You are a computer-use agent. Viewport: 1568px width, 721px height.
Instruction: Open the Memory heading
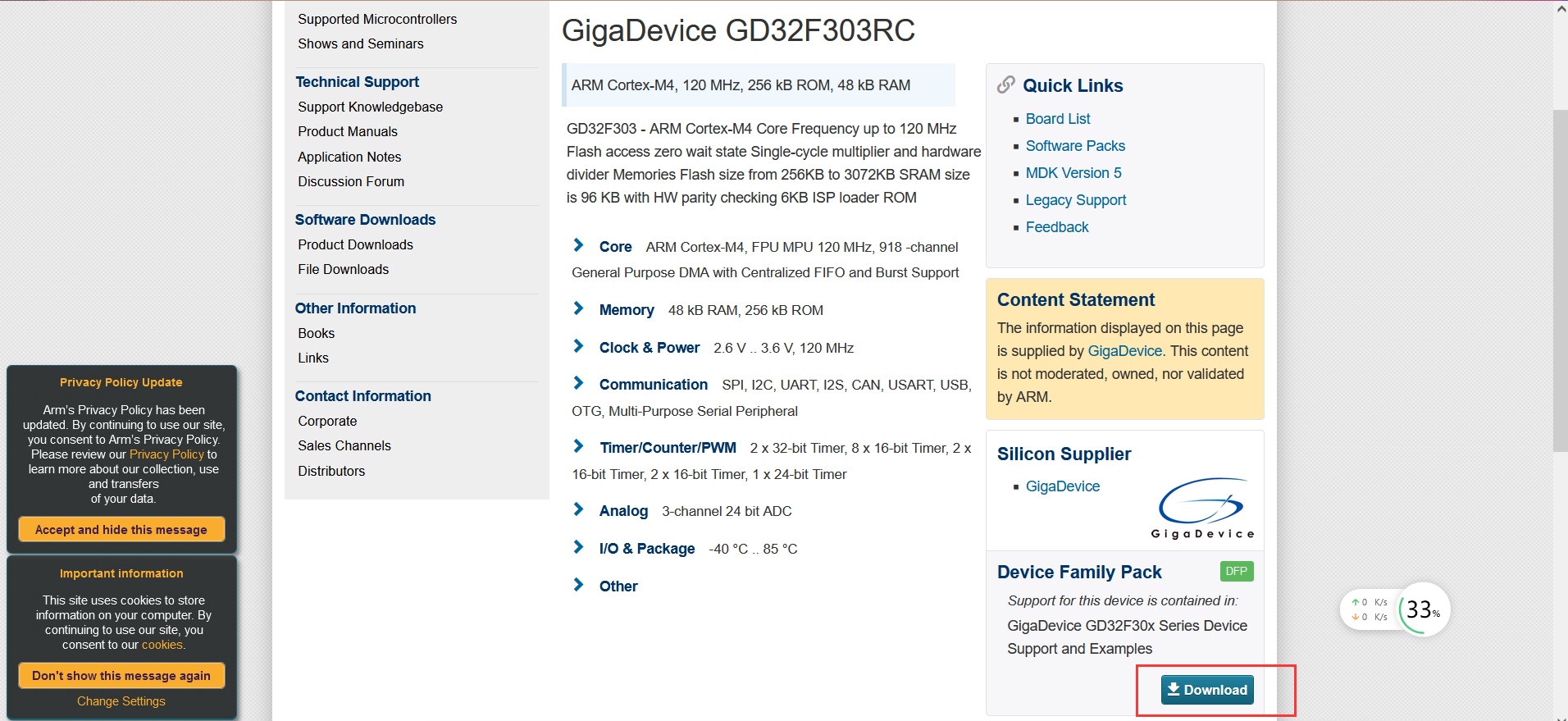[627, 310]
